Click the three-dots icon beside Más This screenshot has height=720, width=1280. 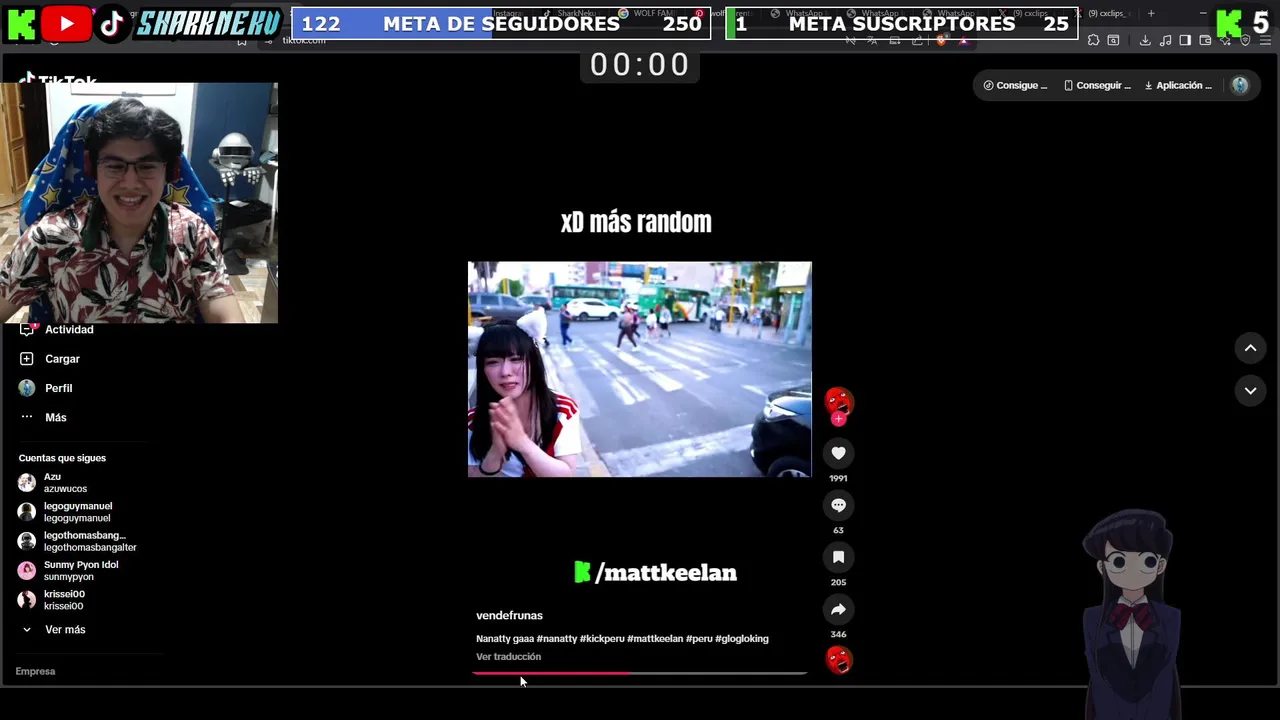click(27, 417)
